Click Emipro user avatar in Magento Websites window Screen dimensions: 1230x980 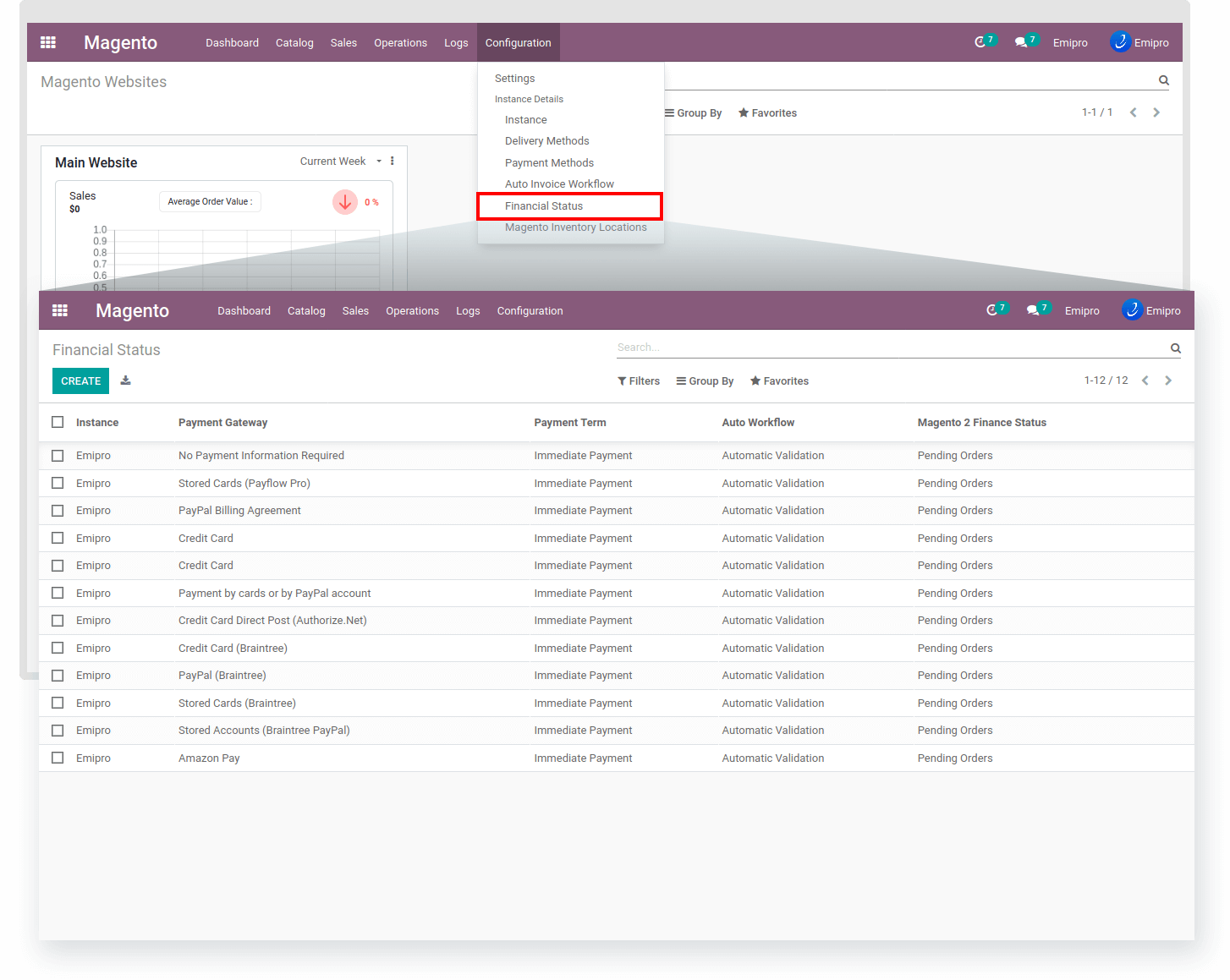tap(1120, 41)
